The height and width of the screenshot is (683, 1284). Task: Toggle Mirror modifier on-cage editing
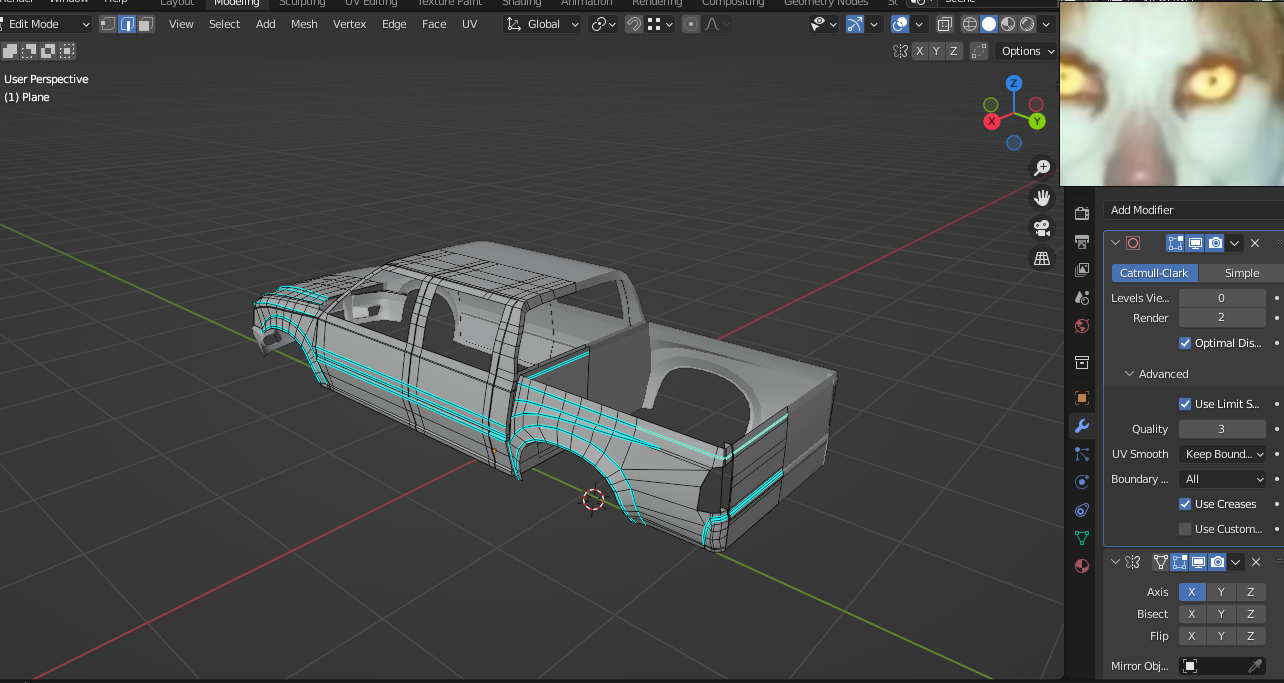click(x=1161, y=563)
